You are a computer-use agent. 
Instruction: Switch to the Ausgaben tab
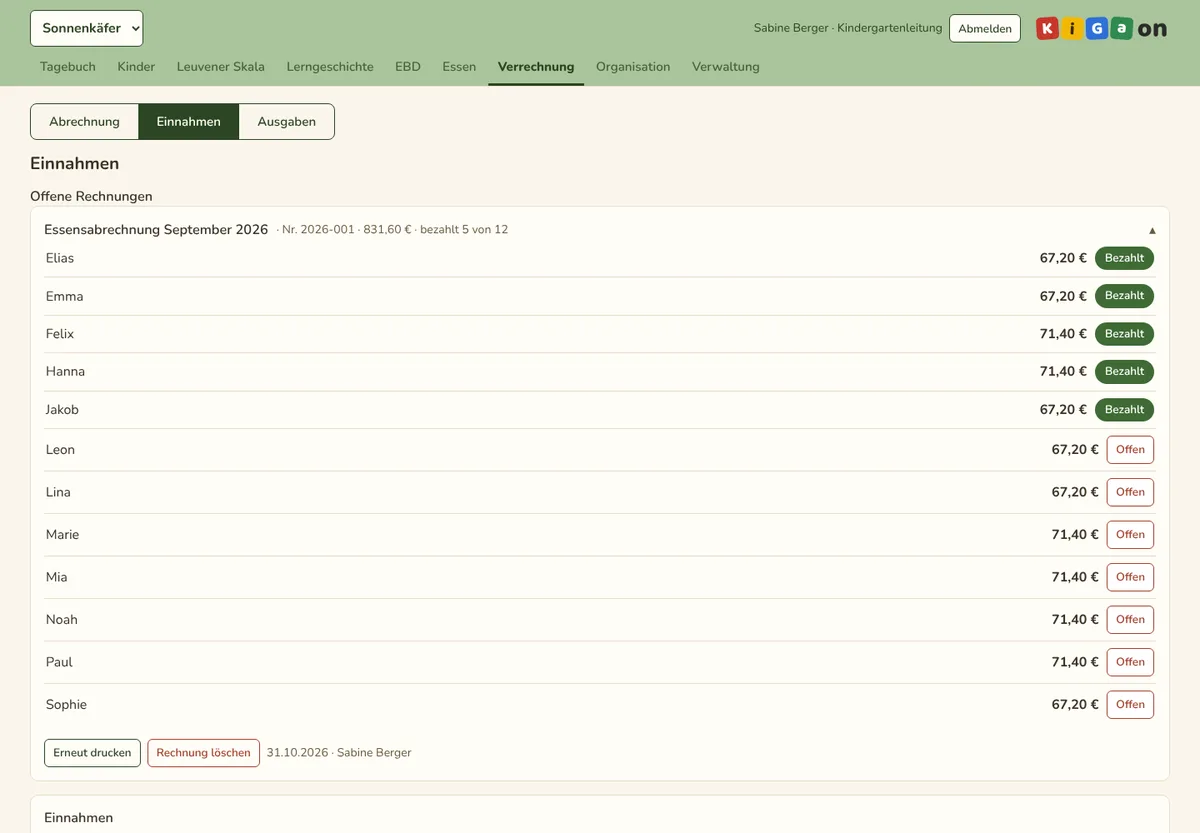click(287, 122)
